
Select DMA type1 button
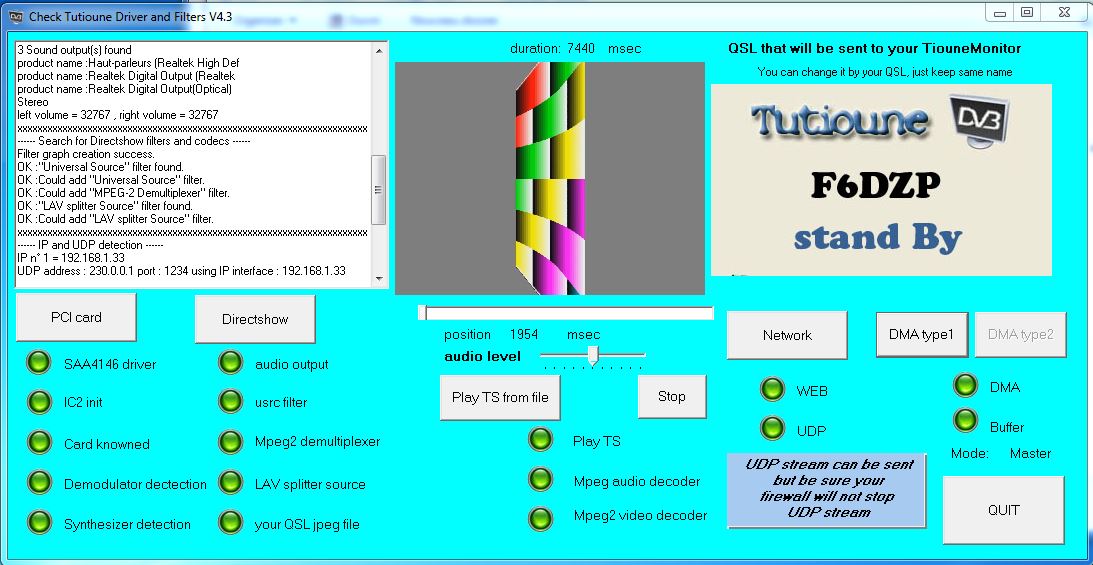tap(922, 334)
